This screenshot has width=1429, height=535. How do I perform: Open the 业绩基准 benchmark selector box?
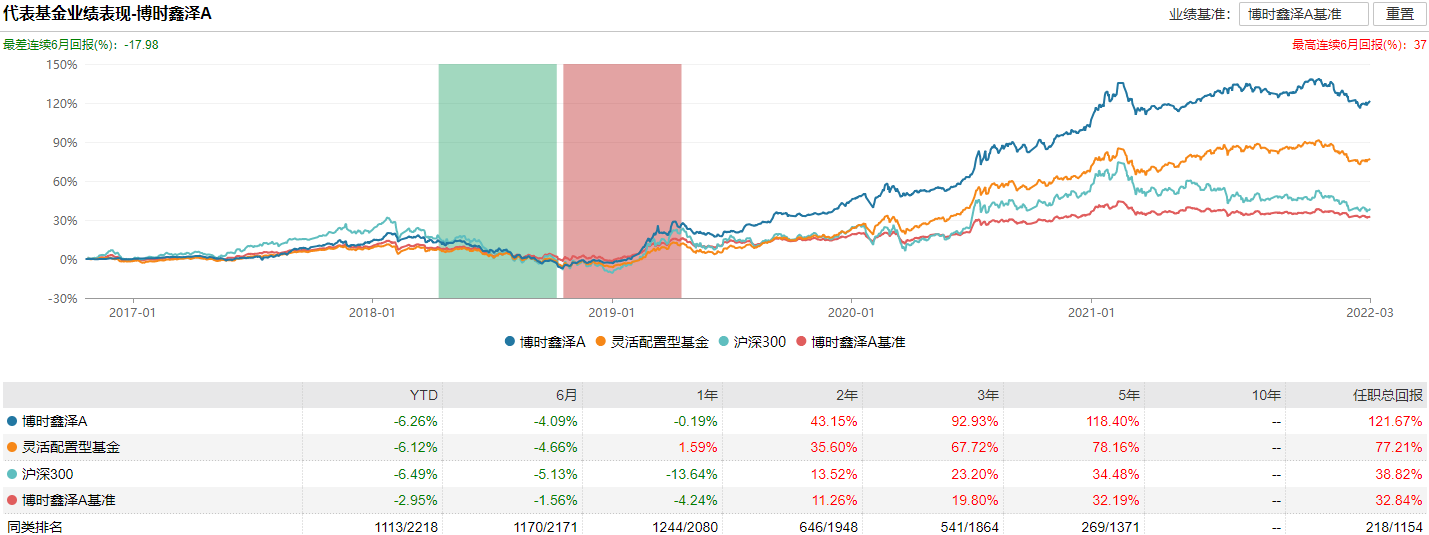point(1303,14)
